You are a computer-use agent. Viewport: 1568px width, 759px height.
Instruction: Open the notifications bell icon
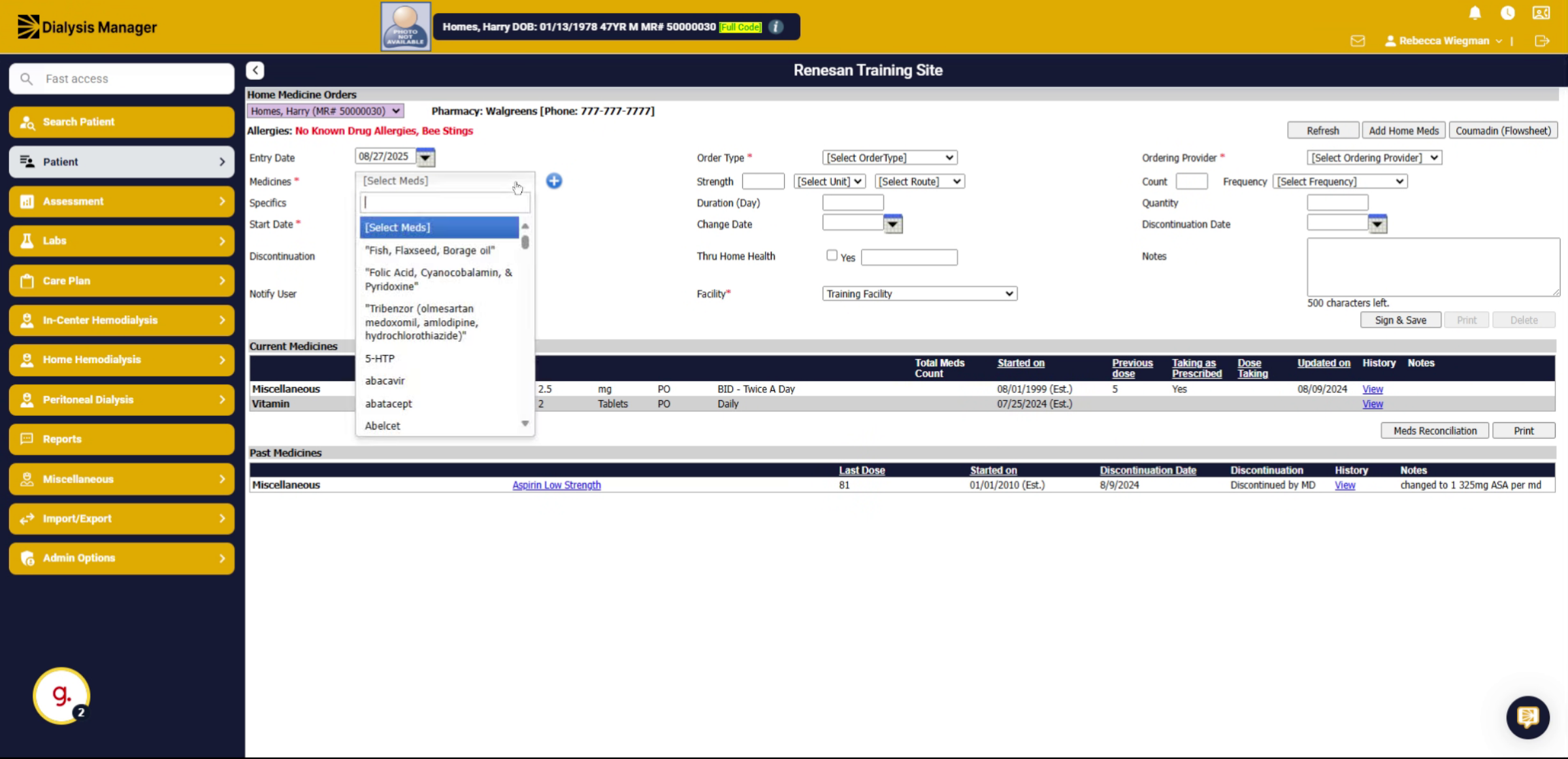1475,13
